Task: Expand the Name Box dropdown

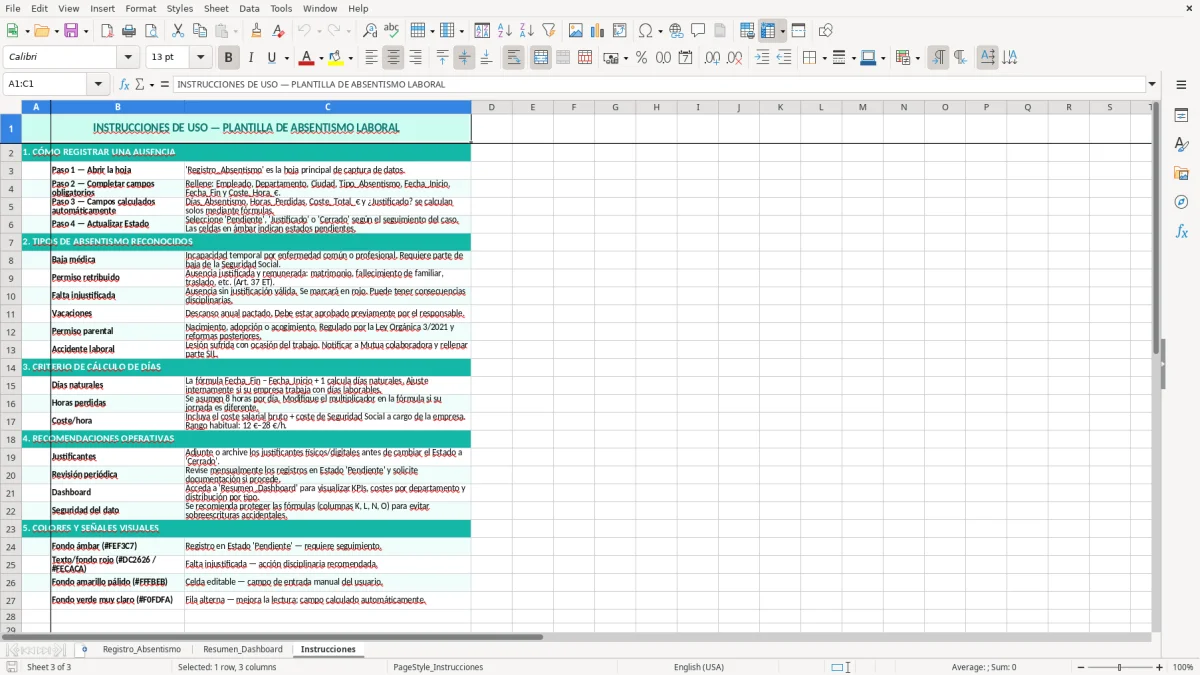Action: pos(99,84)
